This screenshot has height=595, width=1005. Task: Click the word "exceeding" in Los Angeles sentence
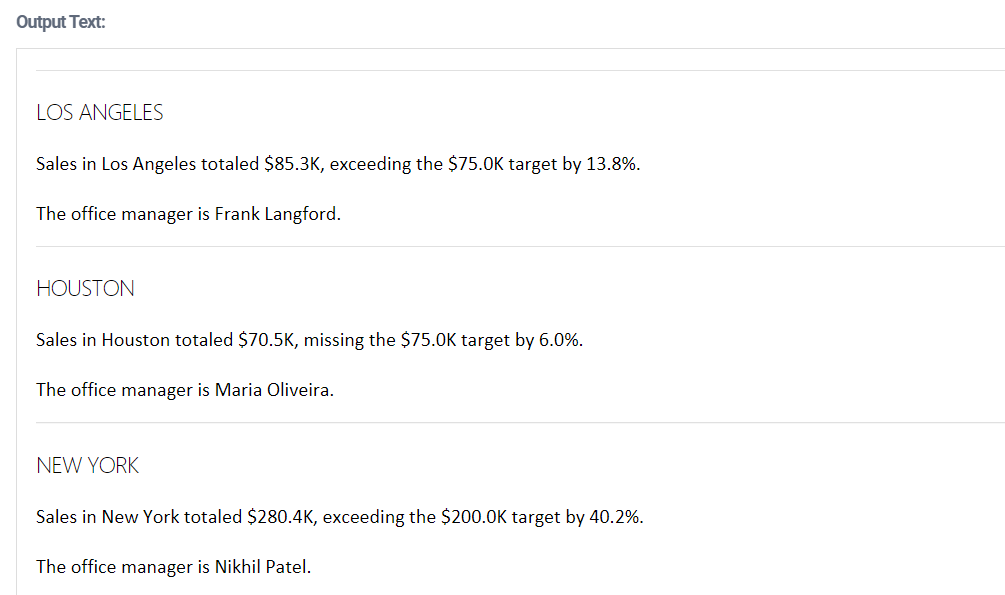[x=369, y=164]
